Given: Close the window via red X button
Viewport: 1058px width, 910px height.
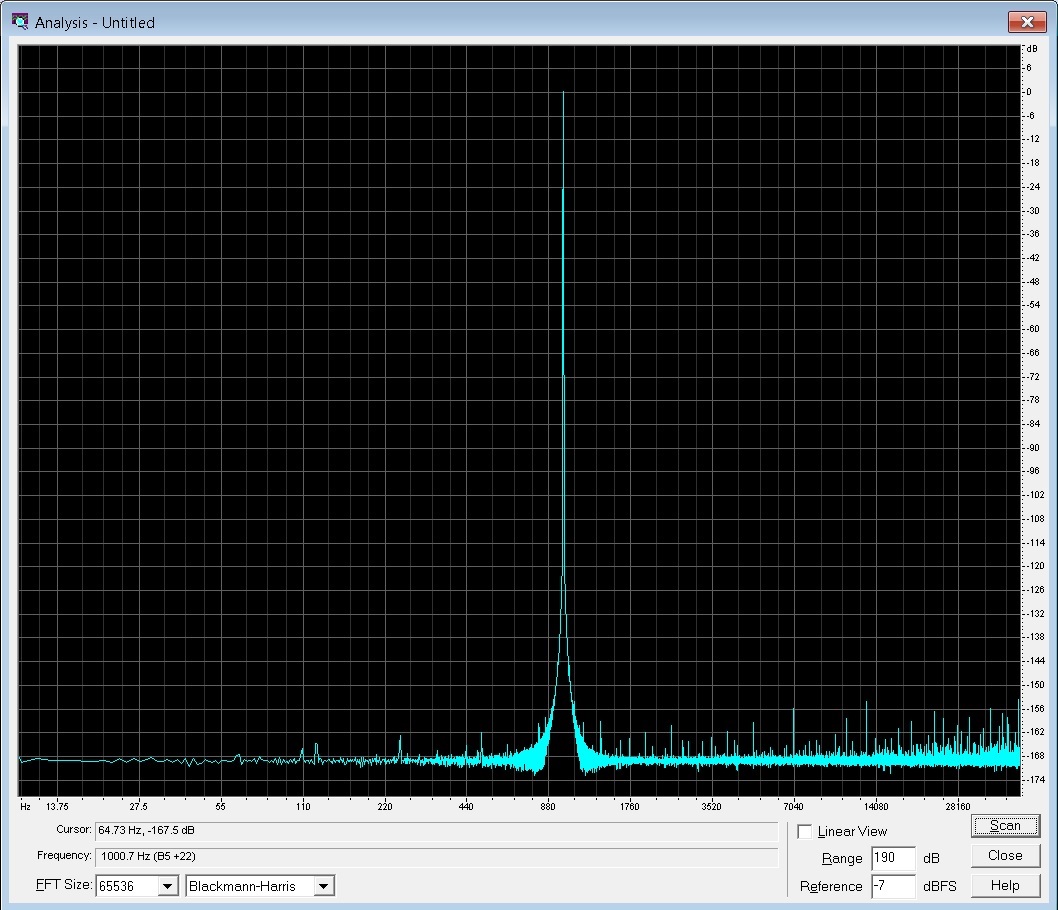Looking at the screenshot, I should (1027, 22).
